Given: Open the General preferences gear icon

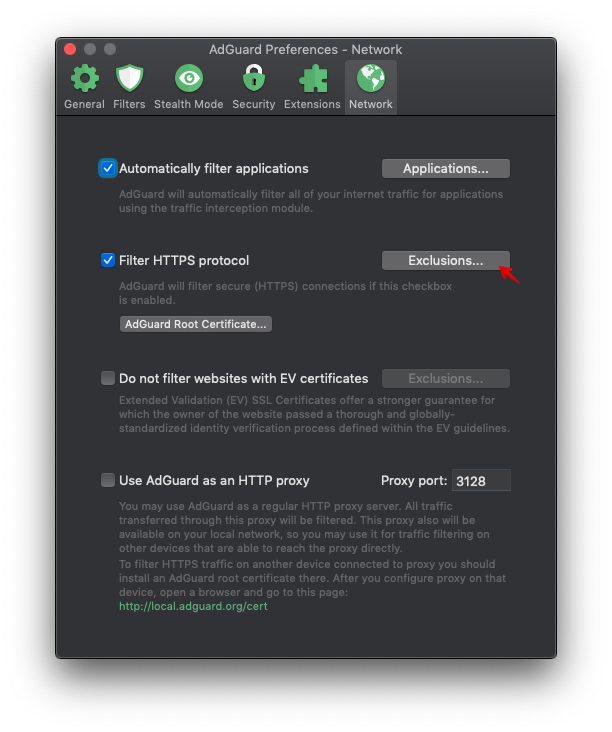Looking at the screenshot, I should tap(84, 79).
